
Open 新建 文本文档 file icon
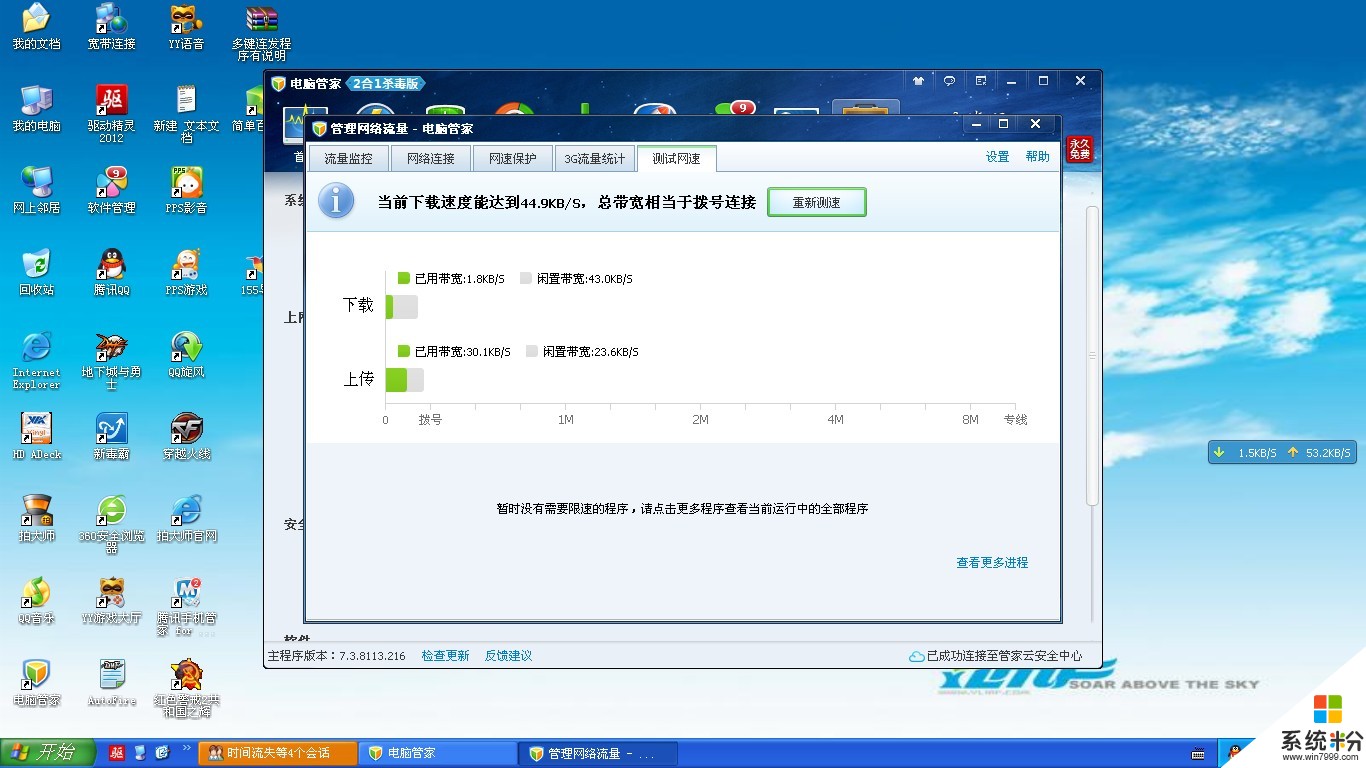pos(186,114)
